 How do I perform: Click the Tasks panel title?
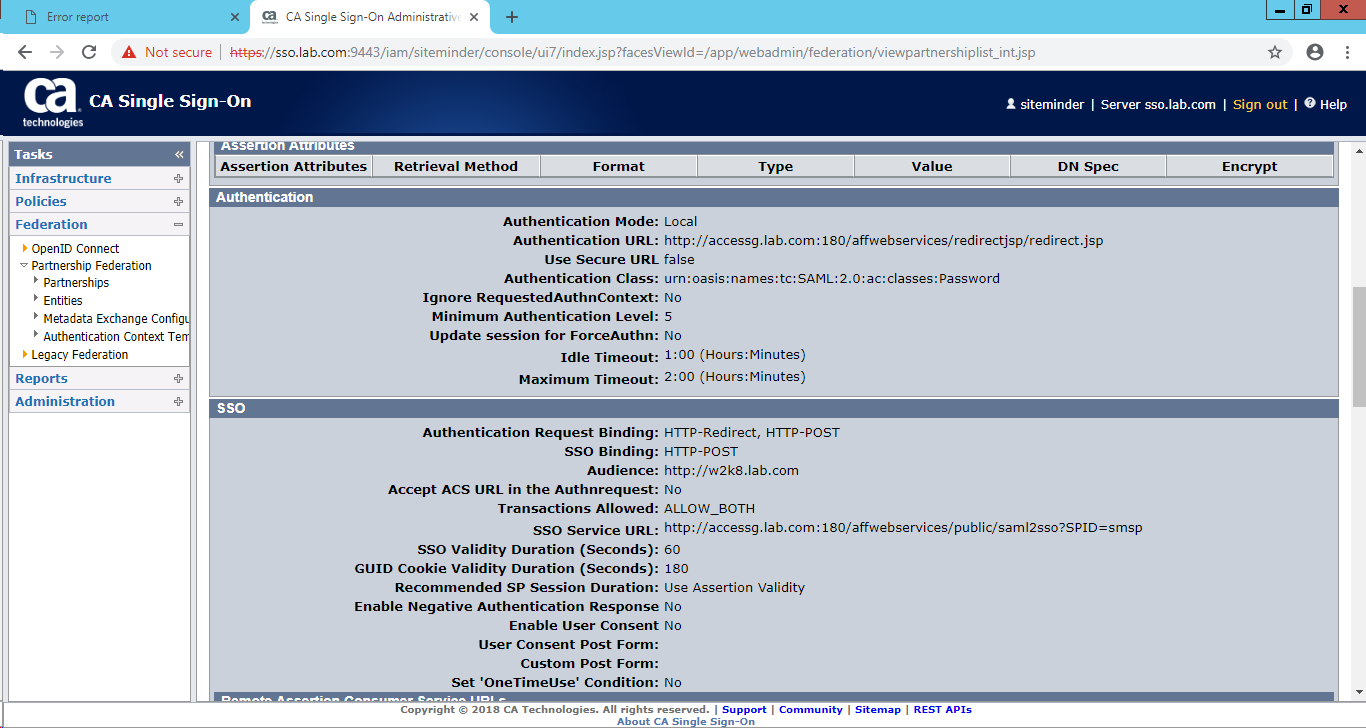click(x=33, y=154)
